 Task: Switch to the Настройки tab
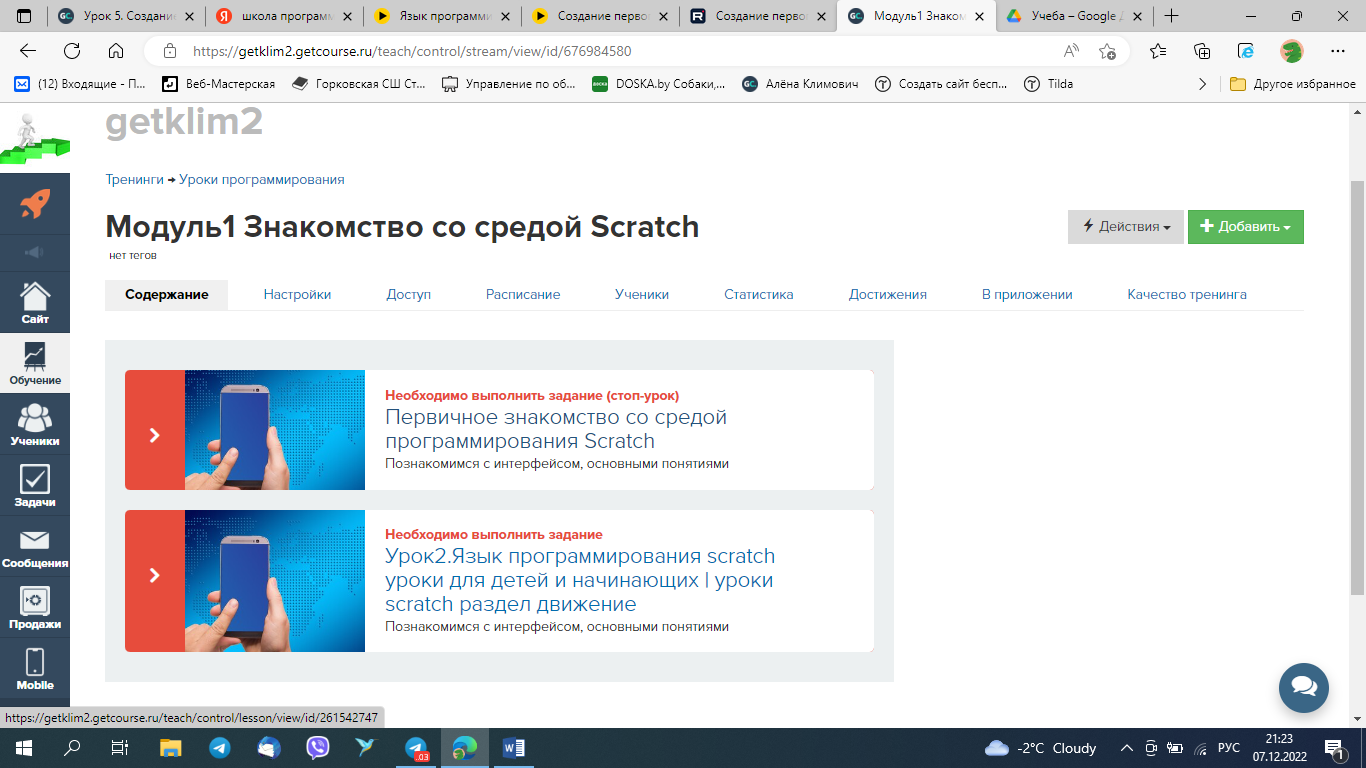pyautogui.click(x=297, y=295)
